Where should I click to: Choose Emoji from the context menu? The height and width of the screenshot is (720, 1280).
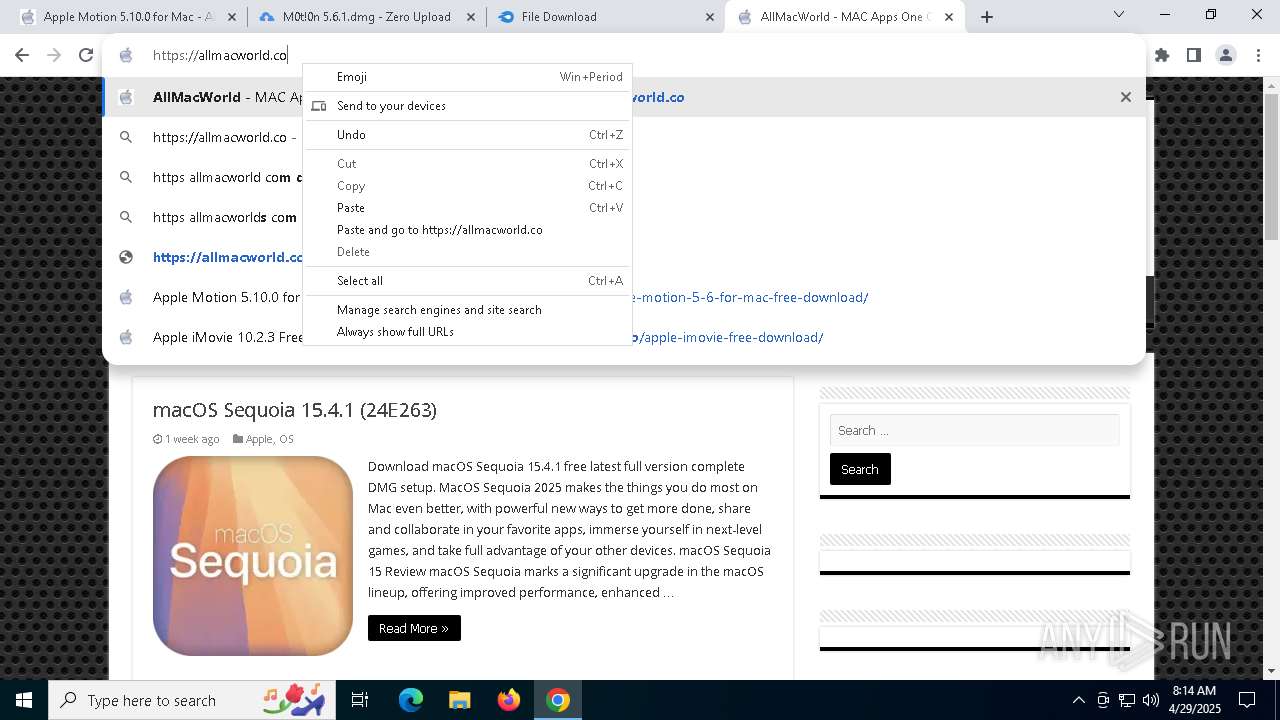pyautogui.click(x=467, y=77)
